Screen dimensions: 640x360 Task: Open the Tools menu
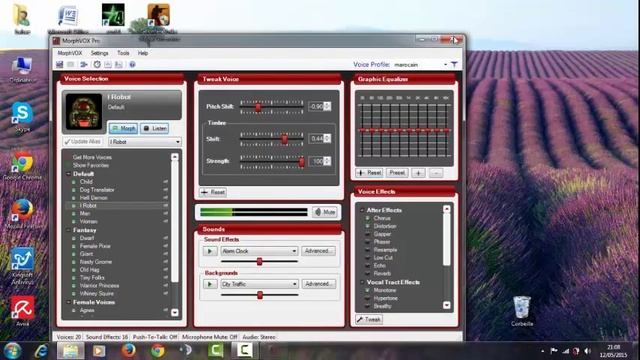[123, 53]
